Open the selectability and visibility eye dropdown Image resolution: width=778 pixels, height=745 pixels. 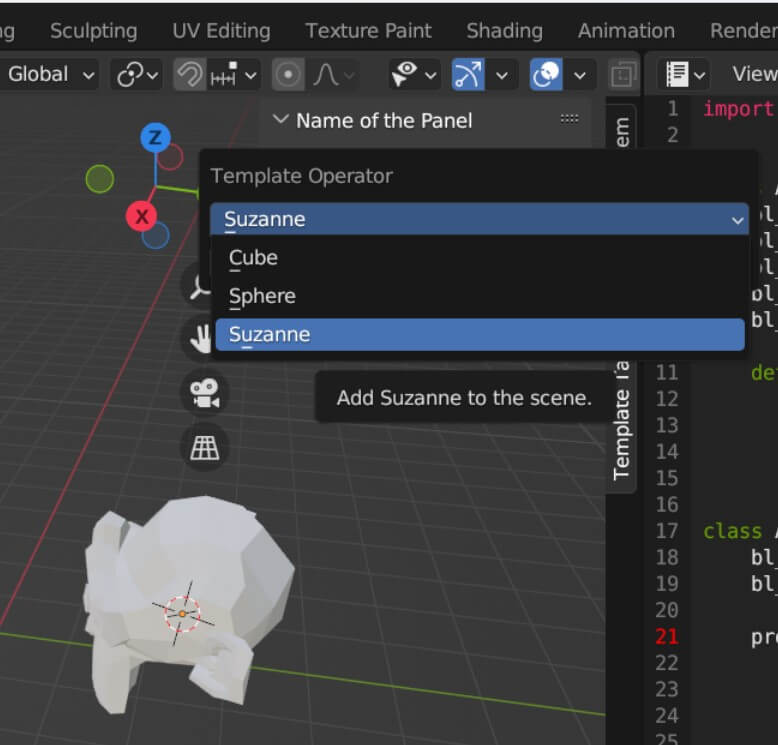[x=414, y=75]
